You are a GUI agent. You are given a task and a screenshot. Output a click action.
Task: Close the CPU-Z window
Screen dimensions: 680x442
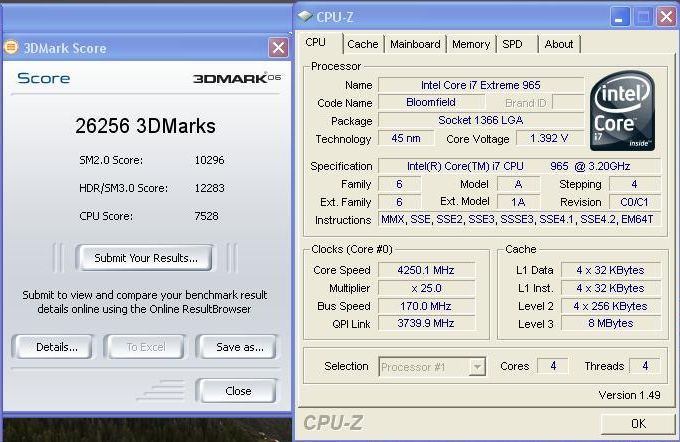tap(666, 17)
